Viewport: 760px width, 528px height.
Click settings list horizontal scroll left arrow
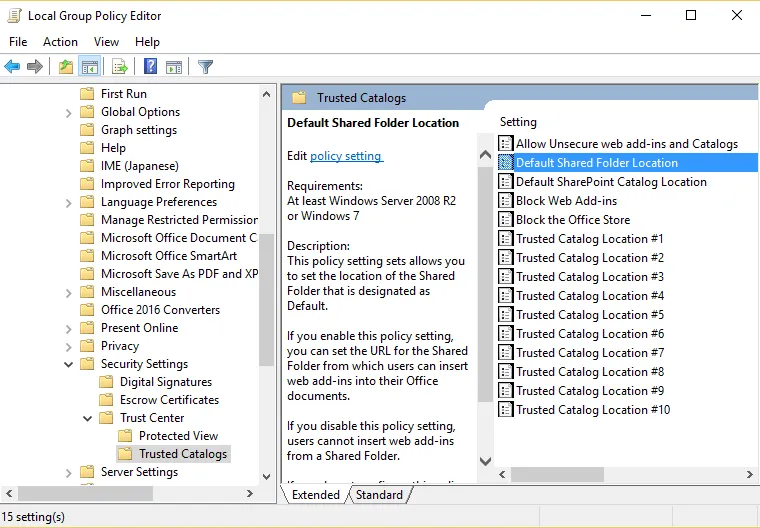click(x=503, y=474)
